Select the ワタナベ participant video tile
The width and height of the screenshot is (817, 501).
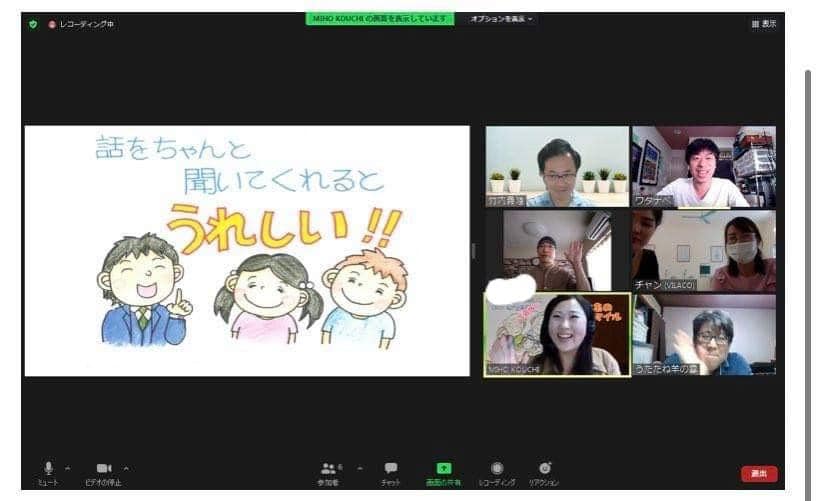703,166
